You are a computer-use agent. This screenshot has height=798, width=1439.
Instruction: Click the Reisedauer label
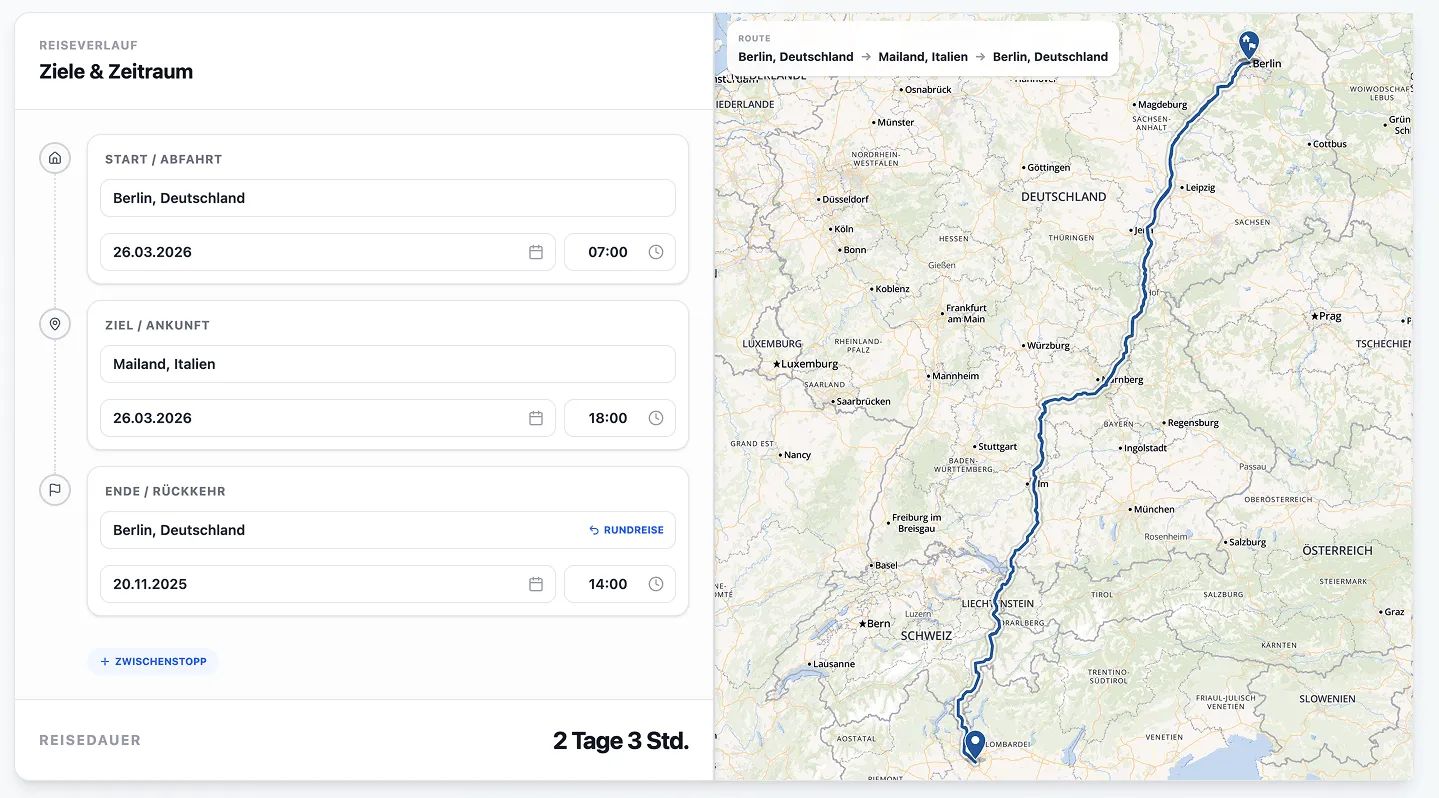click(90, 741)
